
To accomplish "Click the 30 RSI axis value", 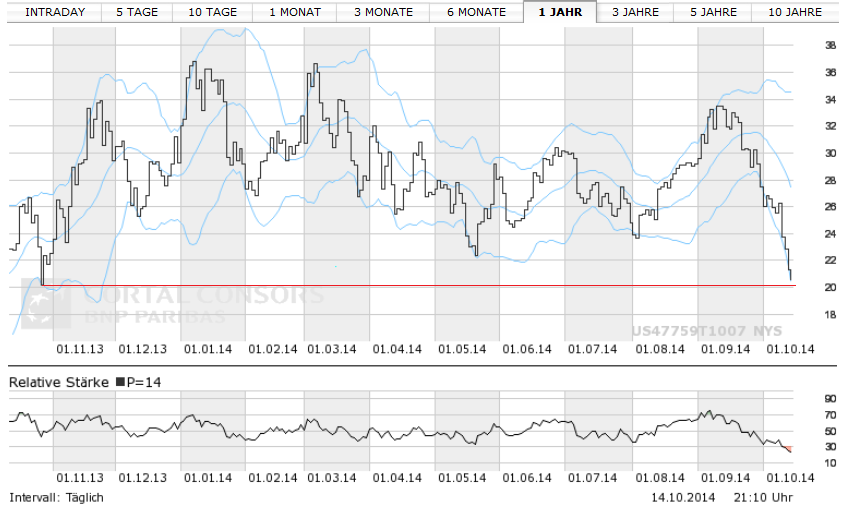I will [830, 447].
